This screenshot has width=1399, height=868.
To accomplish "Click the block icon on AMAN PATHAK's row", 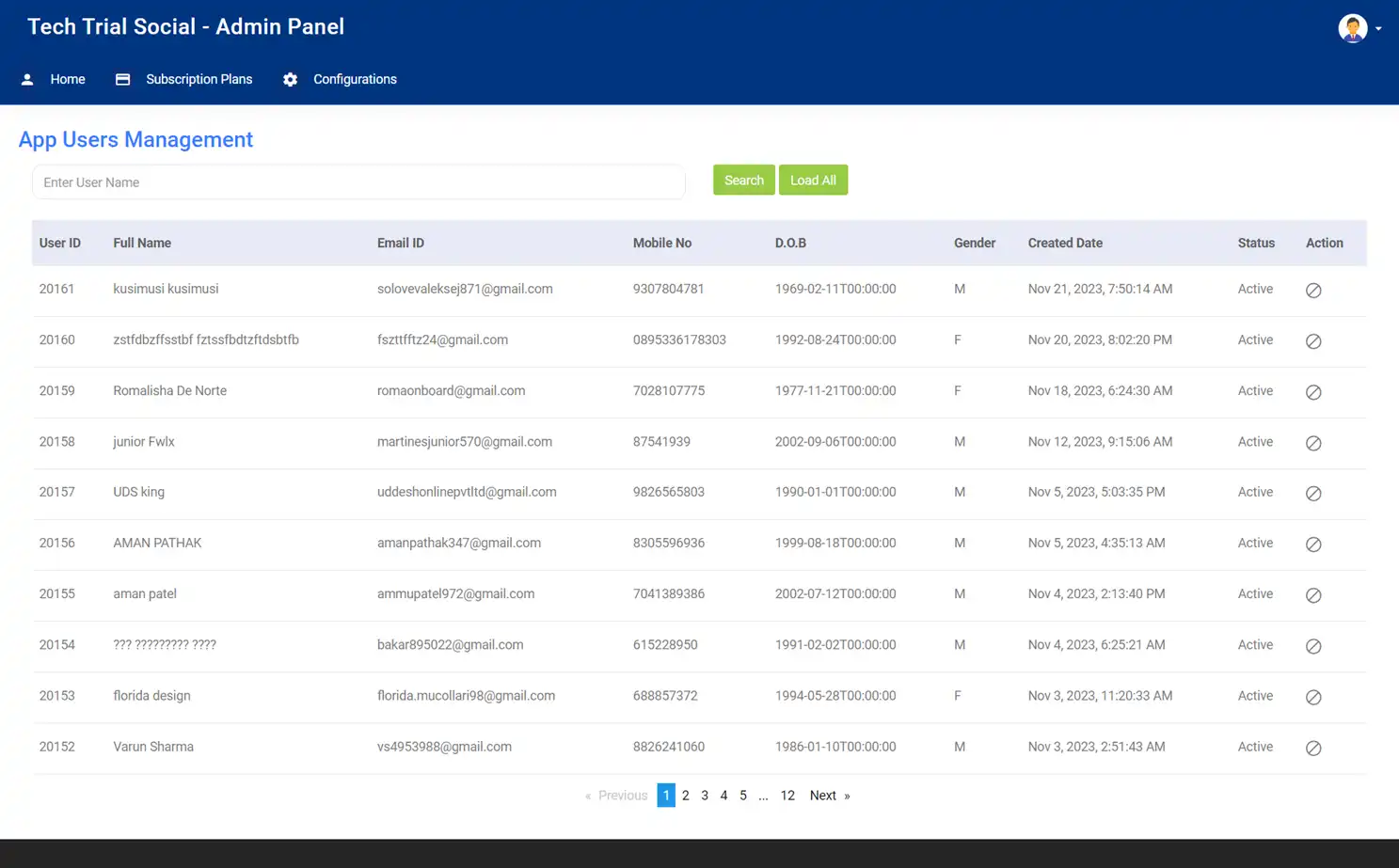I will pos(1313,544).
